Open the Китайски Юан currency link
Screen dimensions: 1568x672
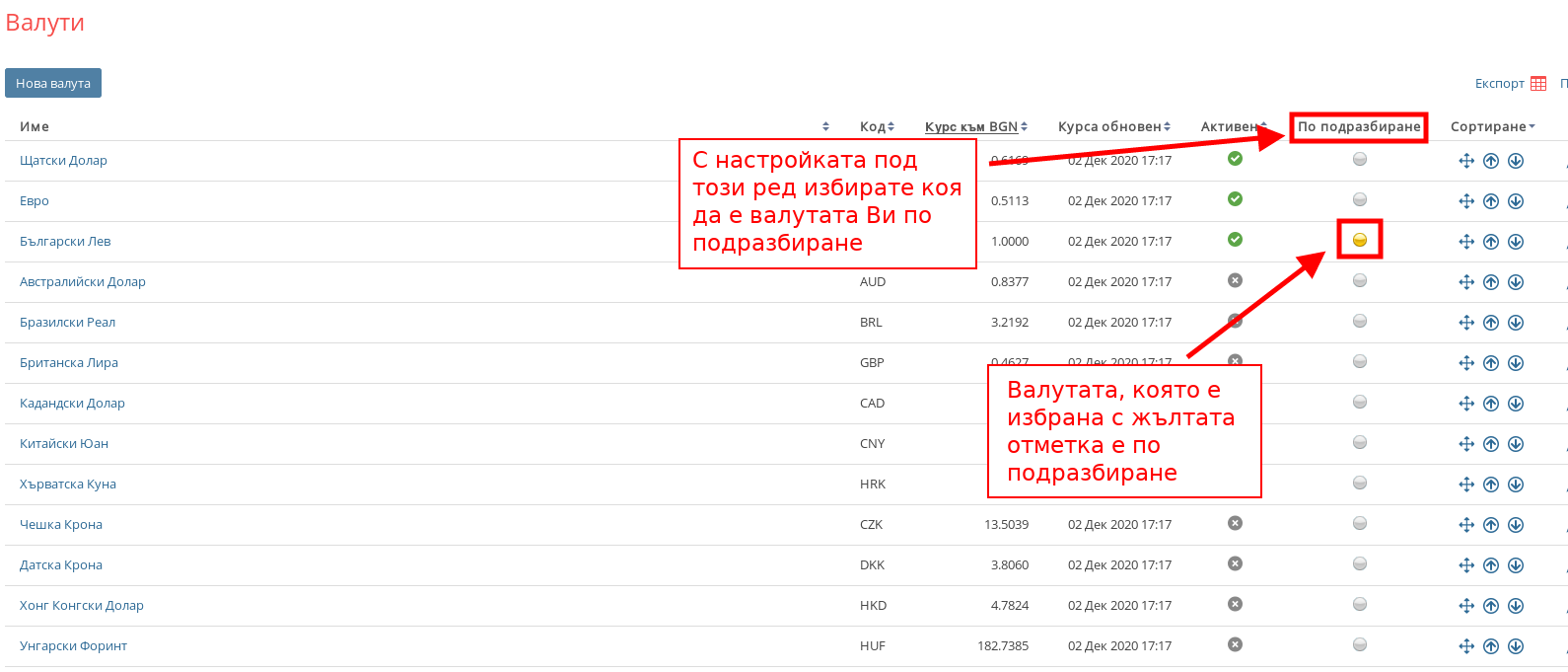(64, 444)
